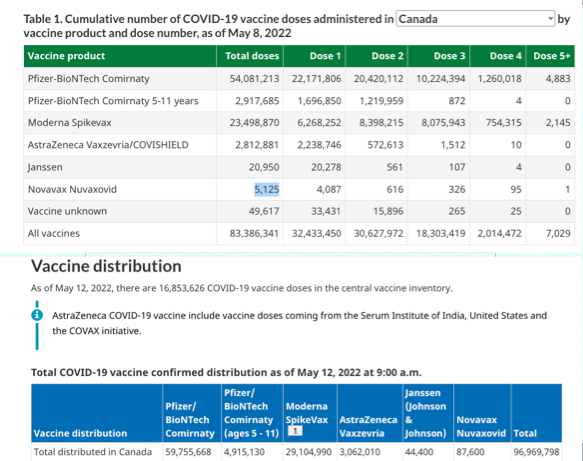
Task: Open footnote 1 under Moderna SpikeVax
Action: click(295, 431)
